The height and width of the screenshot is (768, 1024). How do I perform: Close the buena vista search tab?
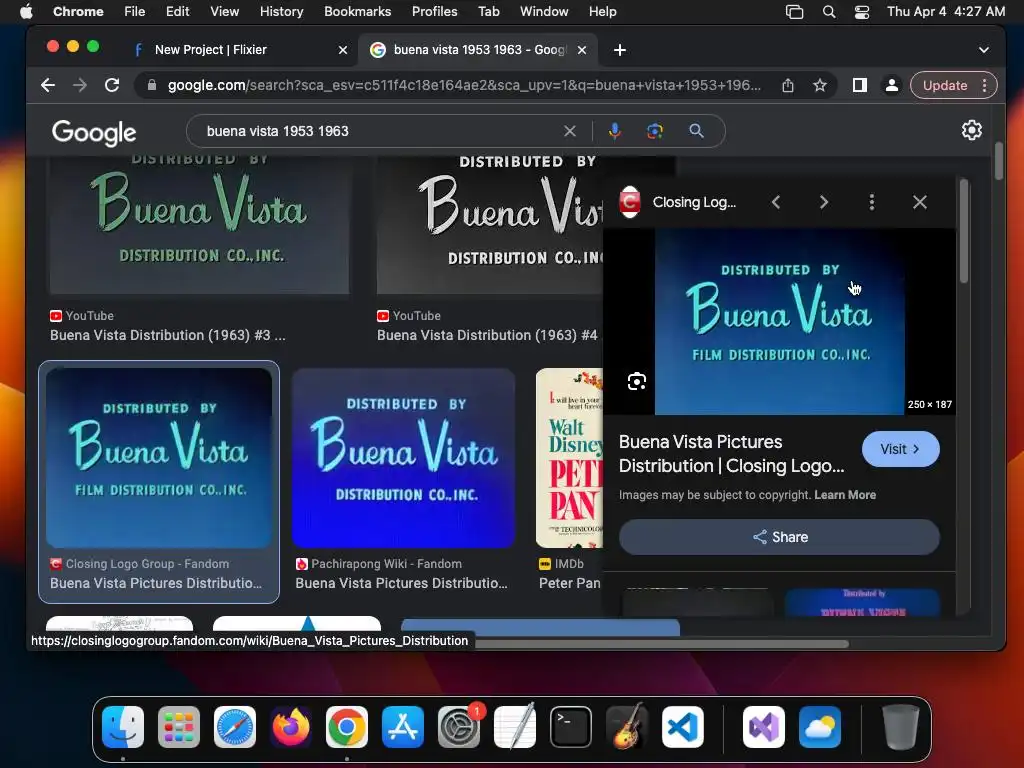pos(582,50)
